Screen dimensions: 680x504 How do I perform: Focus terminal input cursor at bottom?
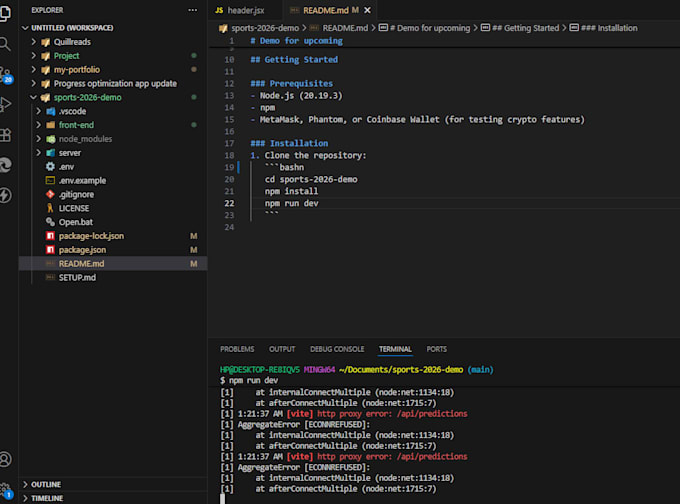222,499
